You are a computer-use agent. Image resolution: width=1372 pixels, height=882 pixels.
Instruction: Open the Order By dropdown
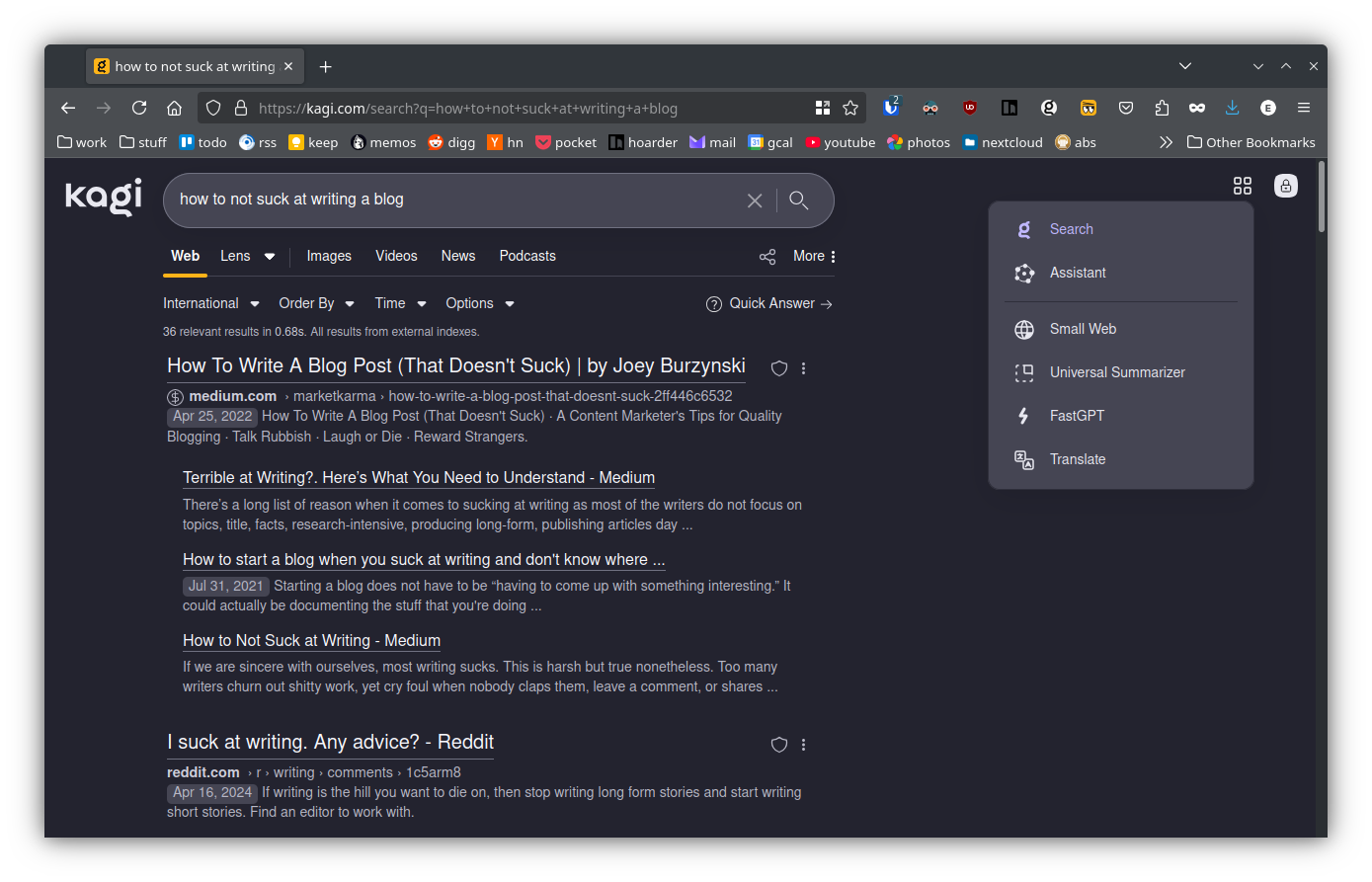tap(316, 303)
